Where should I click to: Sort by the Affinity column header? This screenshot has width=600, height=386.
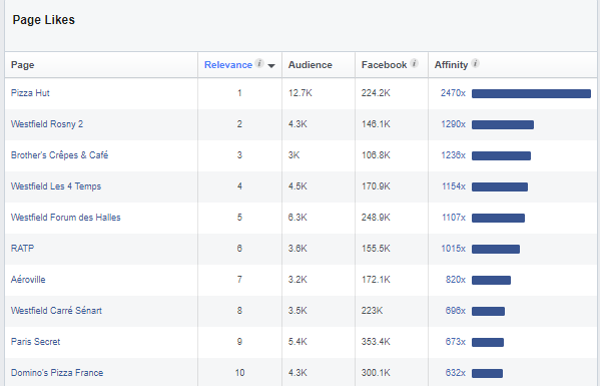point(451,65)
